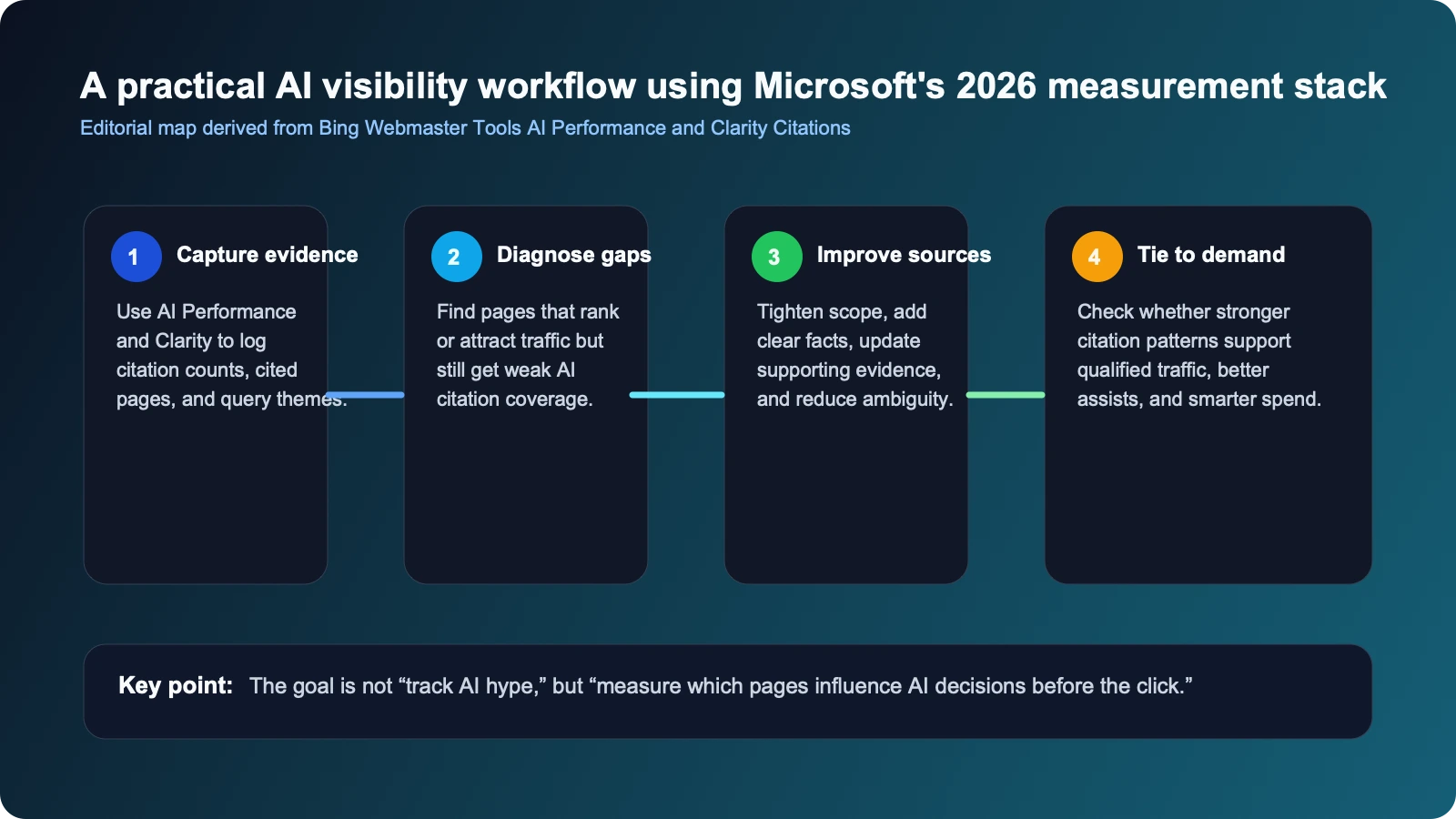Click the 'Key point:' label
The height and width of the screenshot is (819, 1456).
[x=176, y=685]
